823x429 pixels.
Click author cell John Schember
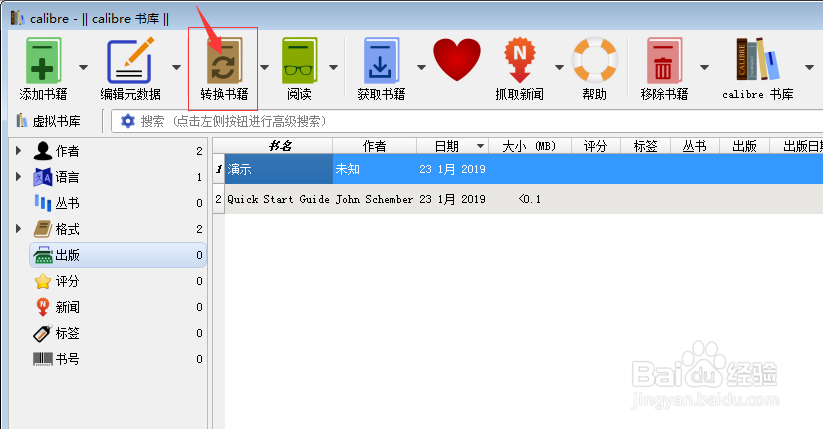click(375, 199)
